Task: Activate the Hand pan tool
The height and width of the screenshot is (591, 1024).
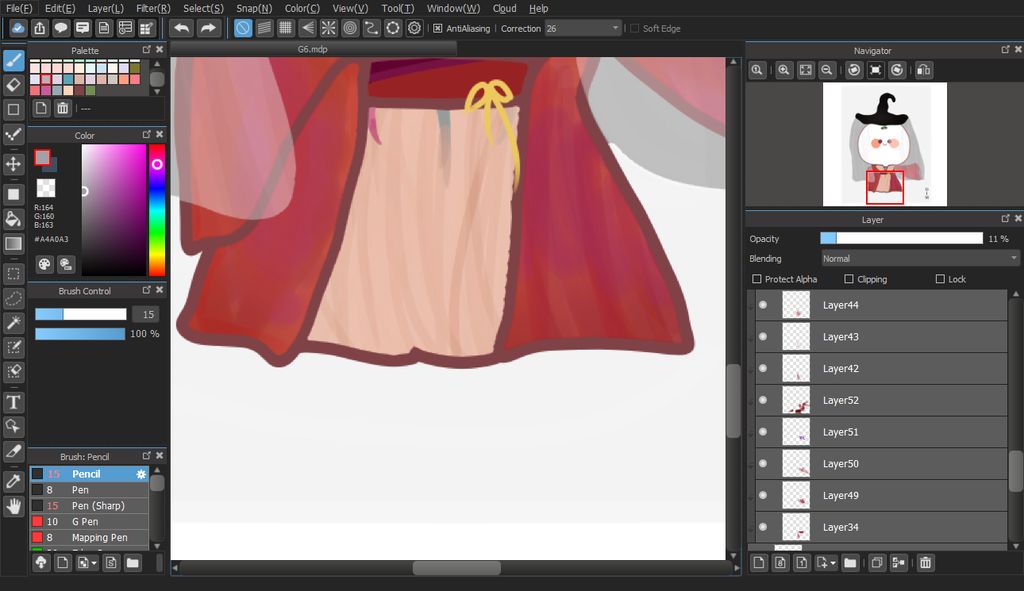Action: (x=13, y=506)
